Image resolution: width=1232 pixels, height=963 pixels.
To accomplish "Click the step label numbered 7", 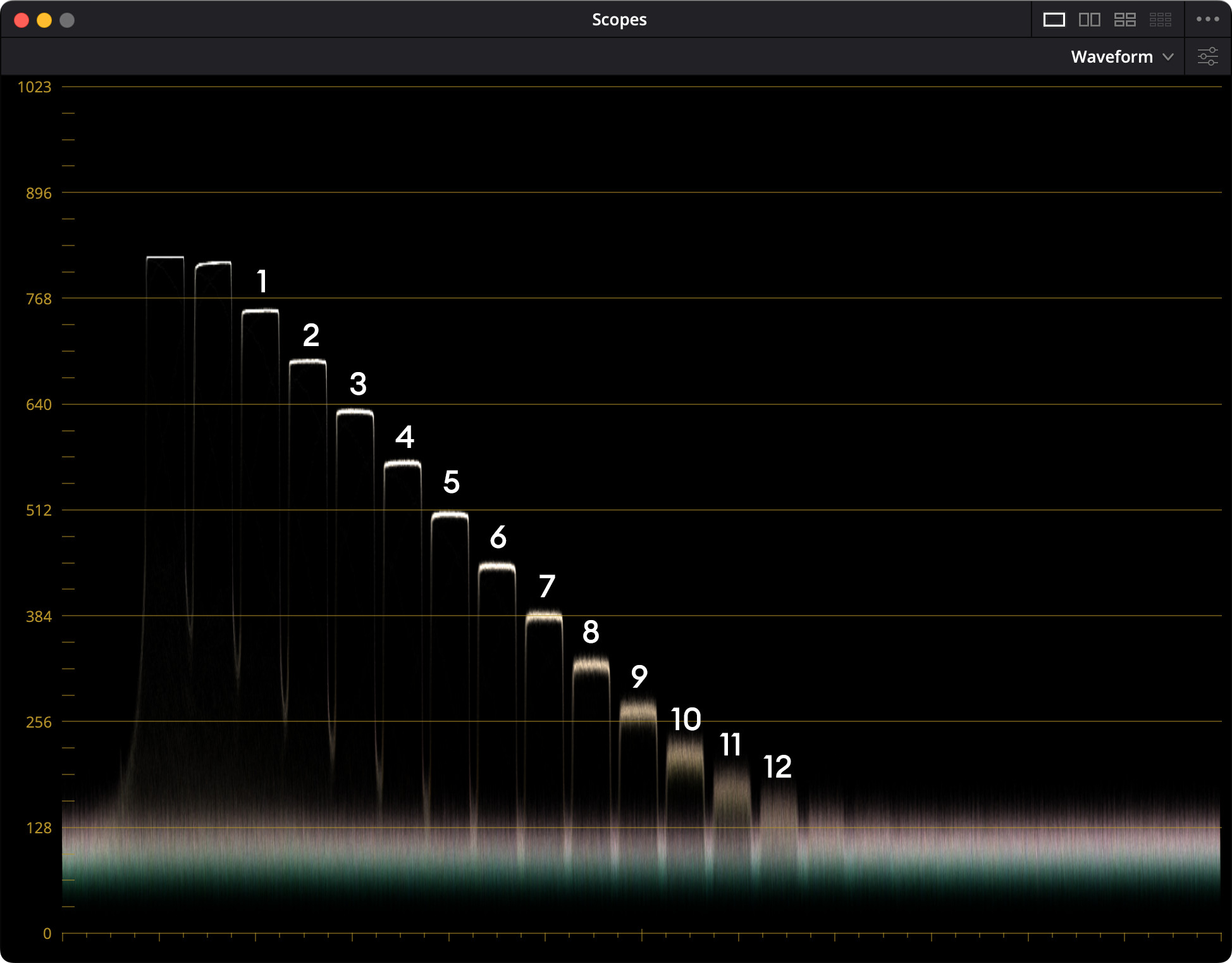I will (547, 587).
